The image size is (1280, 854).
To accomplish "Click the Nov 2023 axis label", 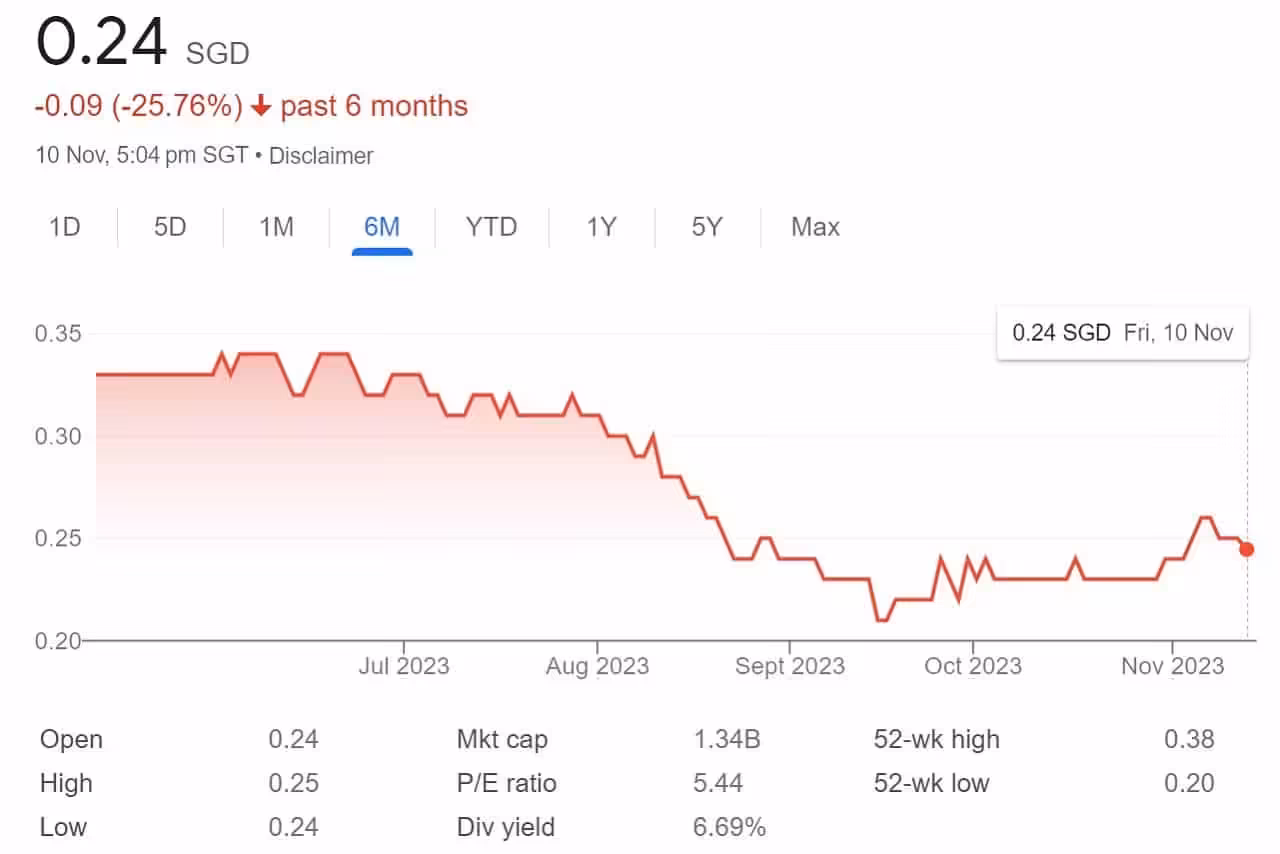I will click(x=1172, y=666).
